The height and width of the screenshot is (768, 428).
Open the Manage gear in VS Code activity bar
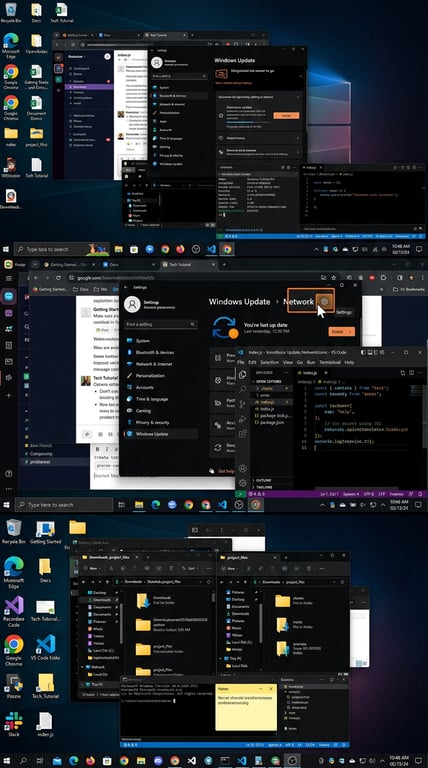click(242, 482)
